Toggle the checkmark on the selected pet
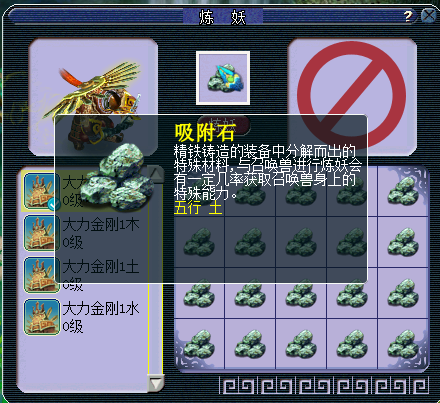440x403 pixels. click(x=53, y=204)
